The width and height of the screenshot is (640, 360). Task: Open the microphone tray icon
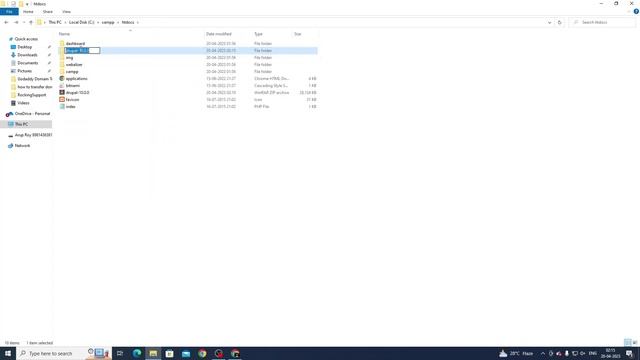point(567,353)
